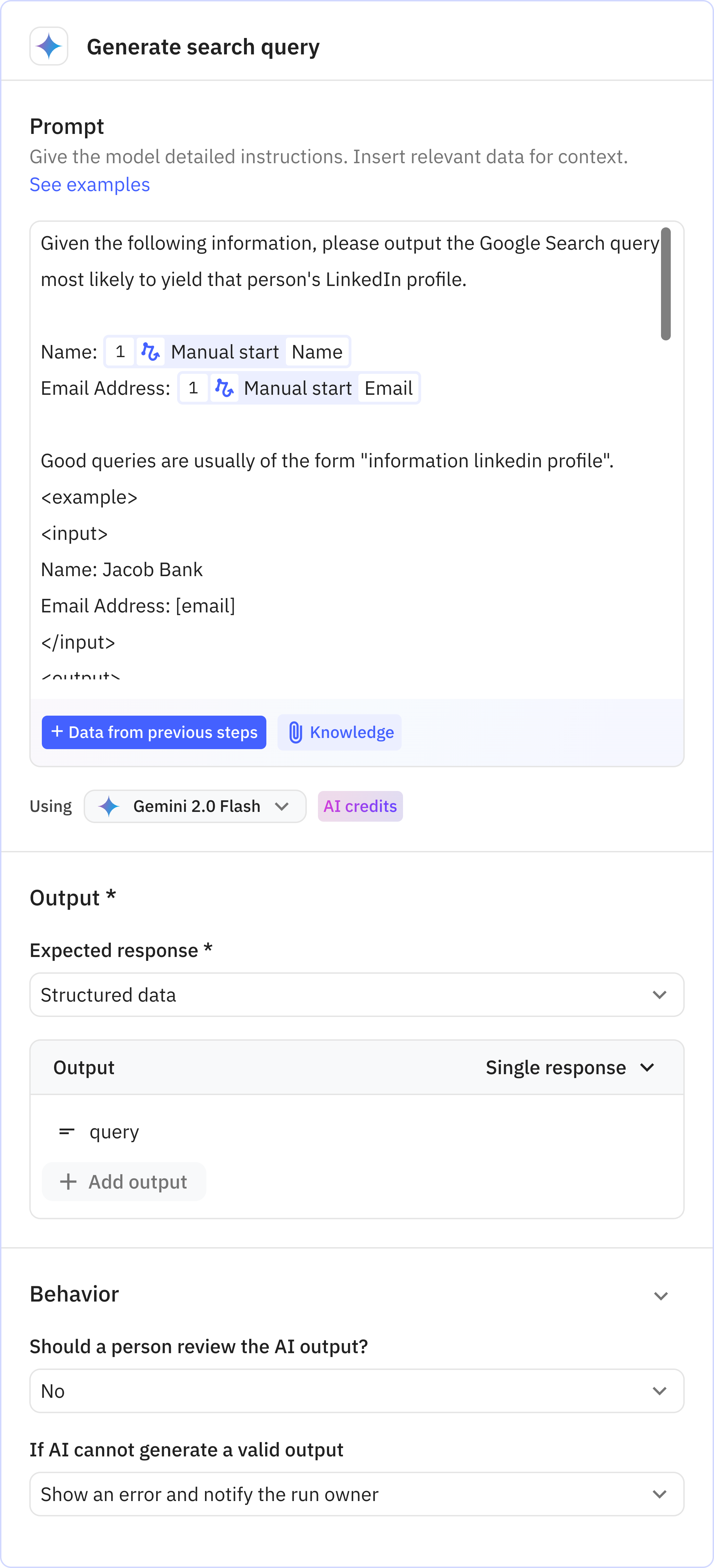Click the branch icon in the Email variable pill
The width and height of the screenshot is (714, 1568).
point(225,388)
